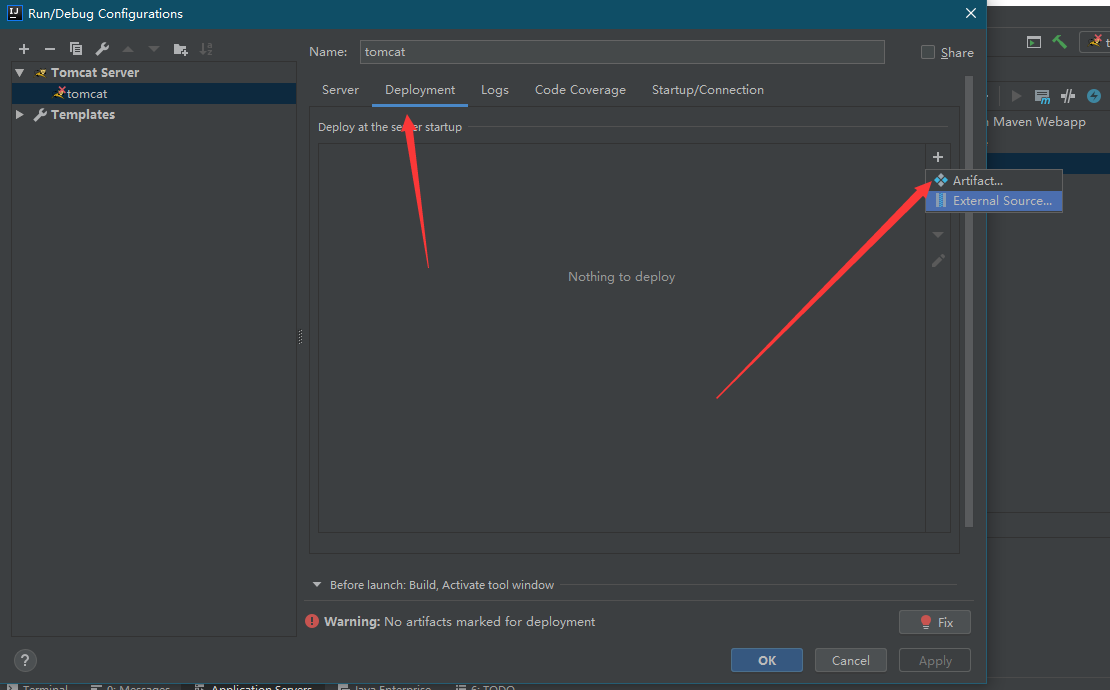This screenshot has height=690, width=1110.
Task: Collapse the Tomcat Server tree node
Action: click(x=20, y=73)
